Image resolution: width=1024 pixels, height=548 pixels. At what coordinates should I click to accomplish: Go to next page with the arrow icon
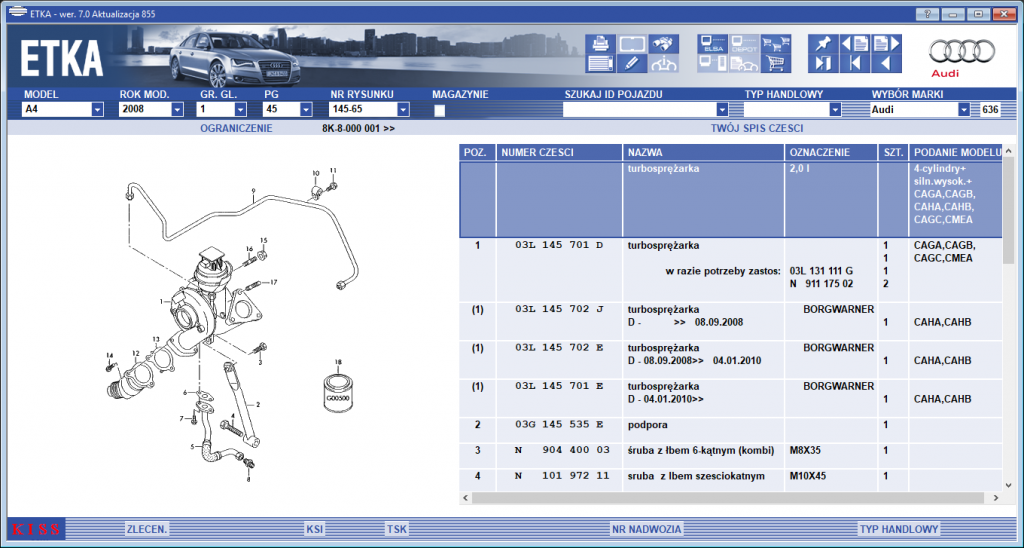click(x=887, y=44)
